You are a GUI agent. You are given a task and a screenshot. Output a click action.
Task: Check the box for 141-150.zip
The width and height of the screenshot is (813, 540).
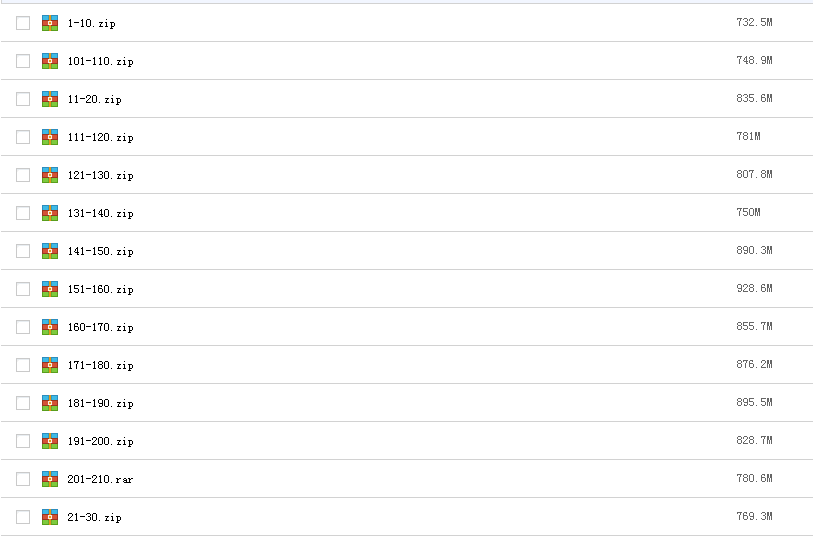click(x=23, y=251)
